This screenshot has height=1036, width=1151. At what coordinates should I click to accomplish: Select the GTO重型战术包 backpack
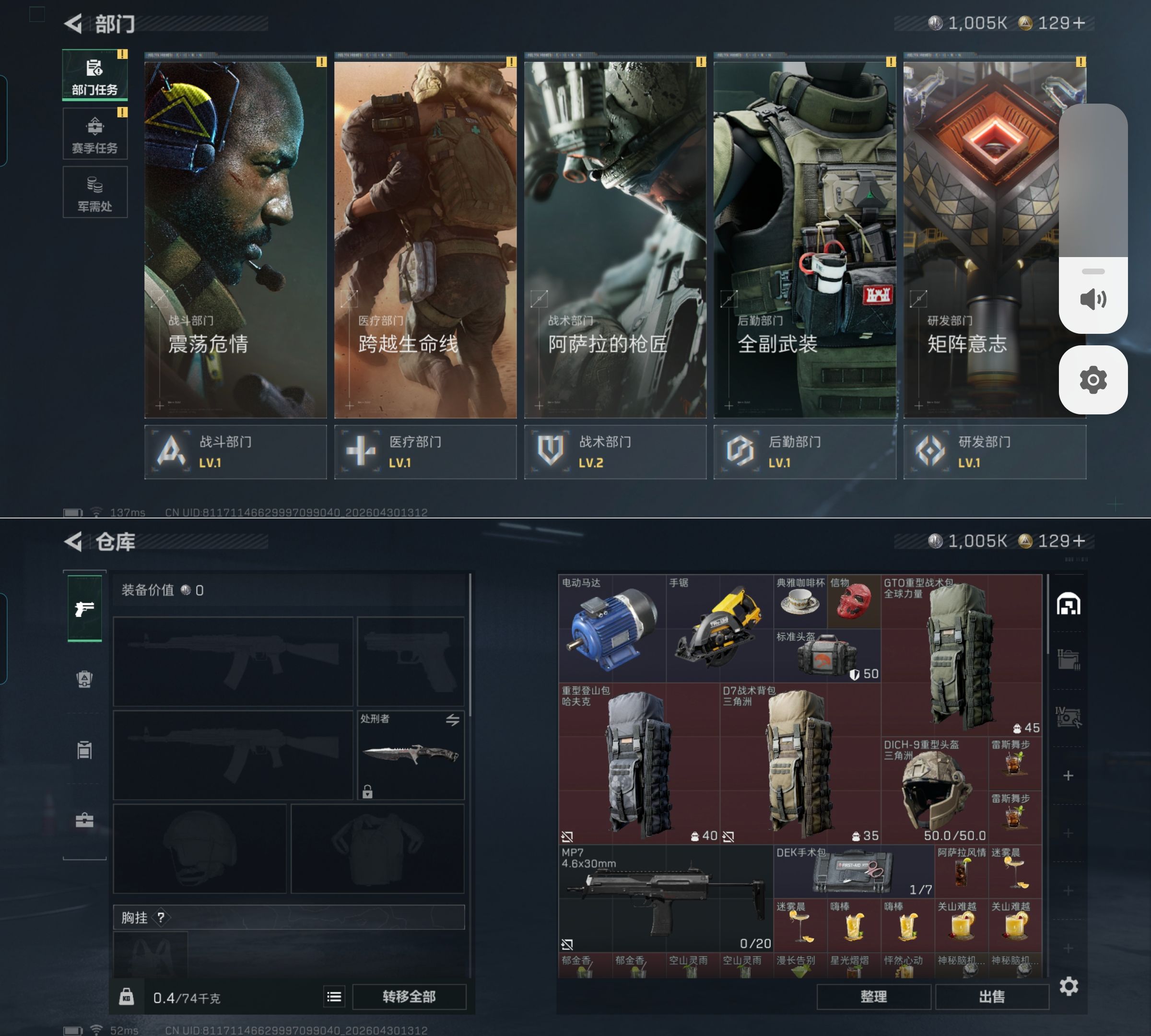(x=962, y=656)
